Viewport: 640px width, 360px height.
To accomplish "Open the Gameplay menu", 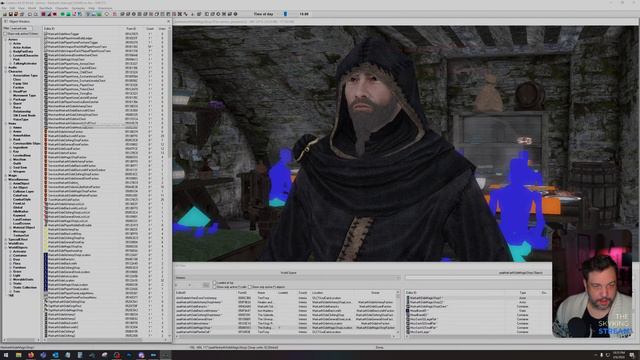I will pyautogui.click(x=78, y=8).
